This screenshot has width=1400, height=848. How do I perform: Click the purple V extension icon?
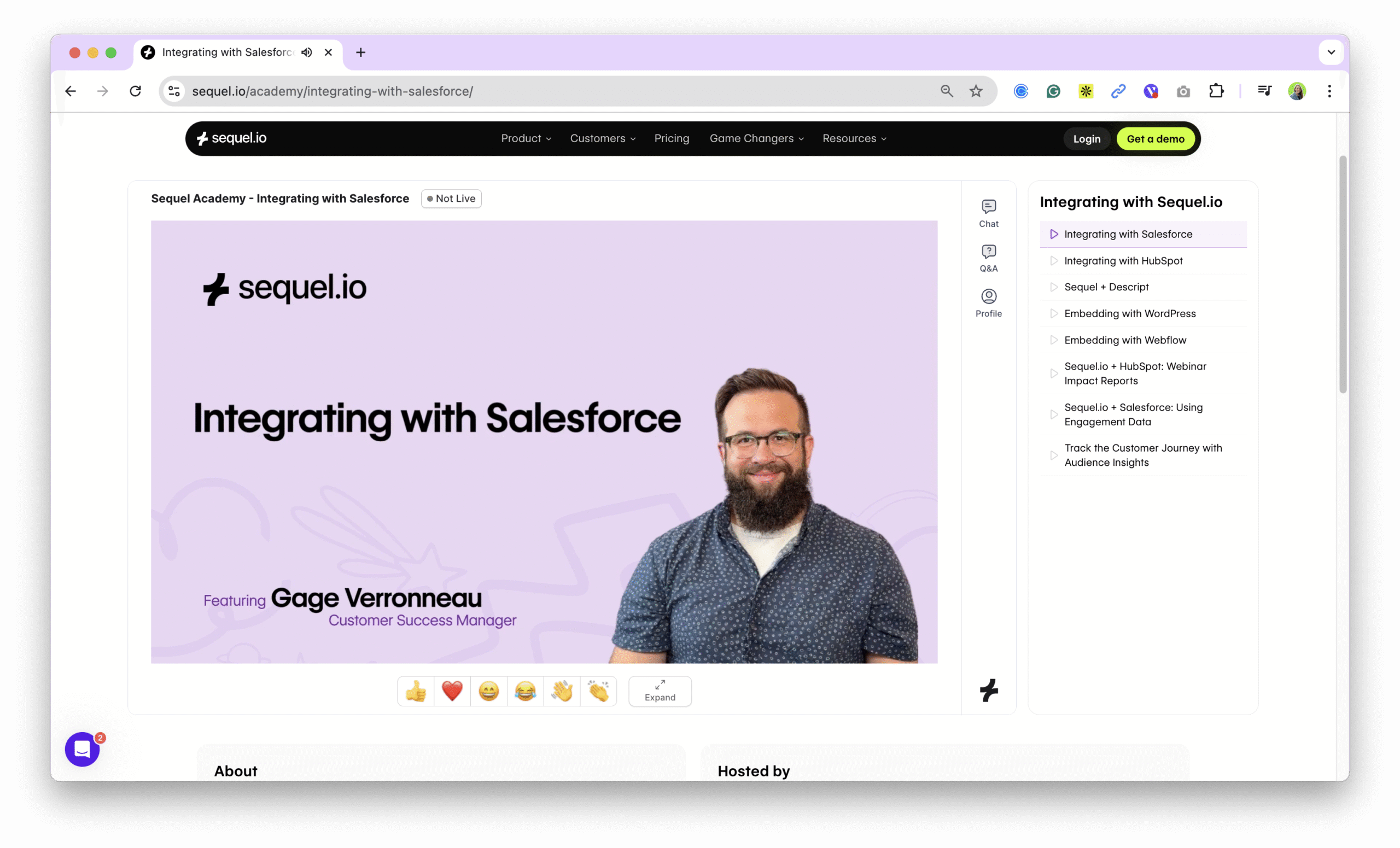(x=1151, y=91)
